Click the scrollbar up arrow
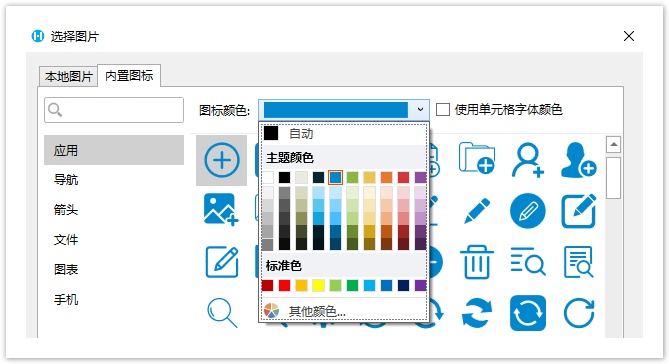 [x=613, y=145]
